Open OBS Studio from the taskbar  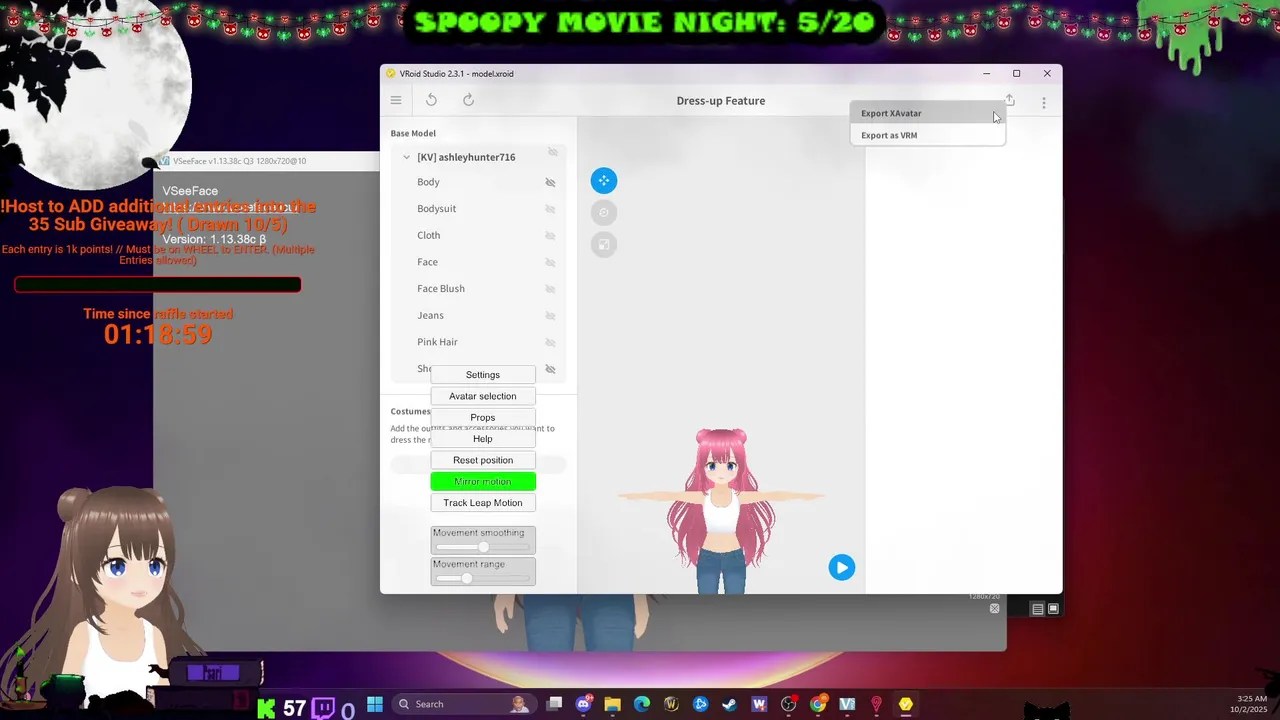click(789, 704)
